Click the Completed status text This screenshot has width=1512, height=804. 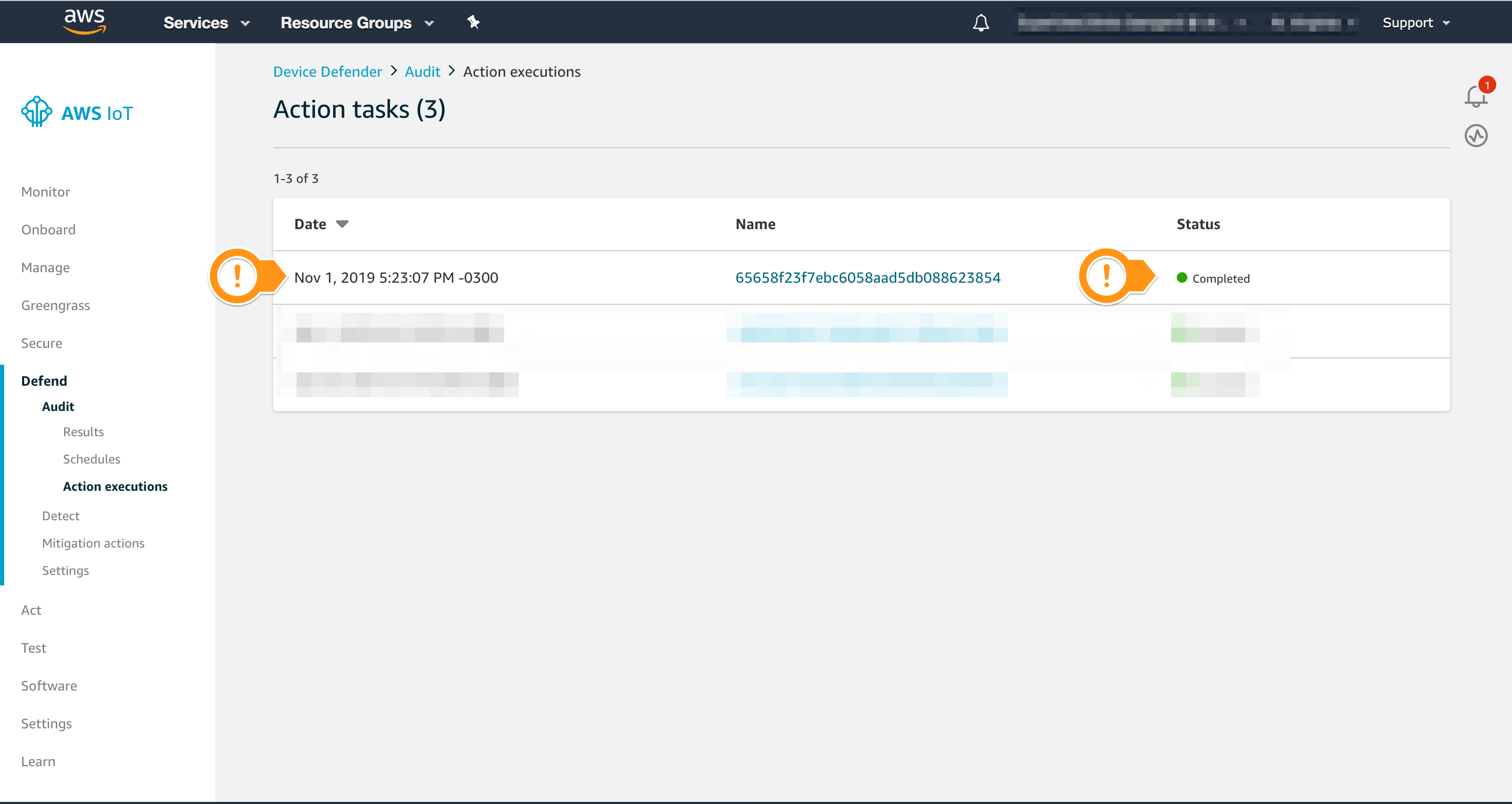click(x=1221, y=279)
